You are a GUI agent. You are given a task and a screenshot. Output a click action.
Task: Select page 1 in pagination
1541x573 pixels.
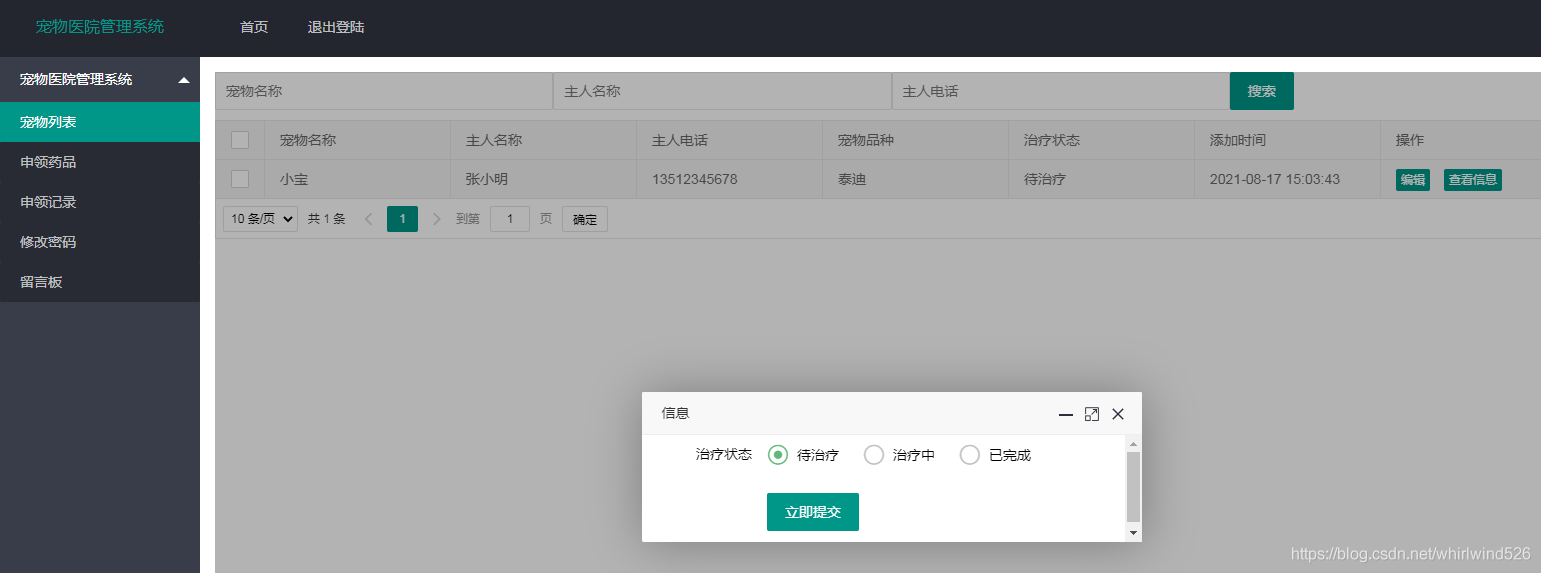[402, 219]
